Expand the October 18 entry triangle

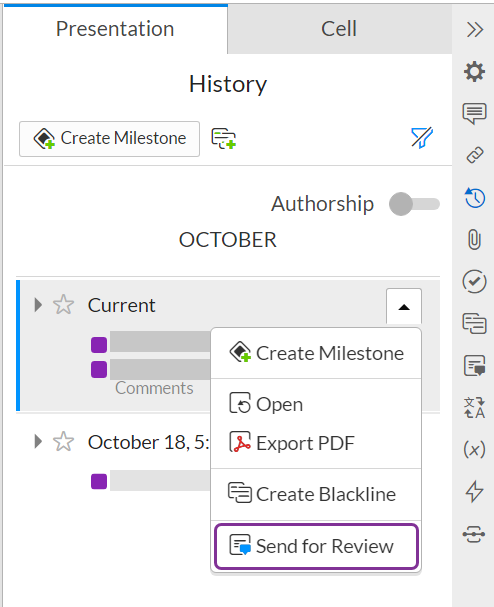pyautogui.click(x=38, y=441)
